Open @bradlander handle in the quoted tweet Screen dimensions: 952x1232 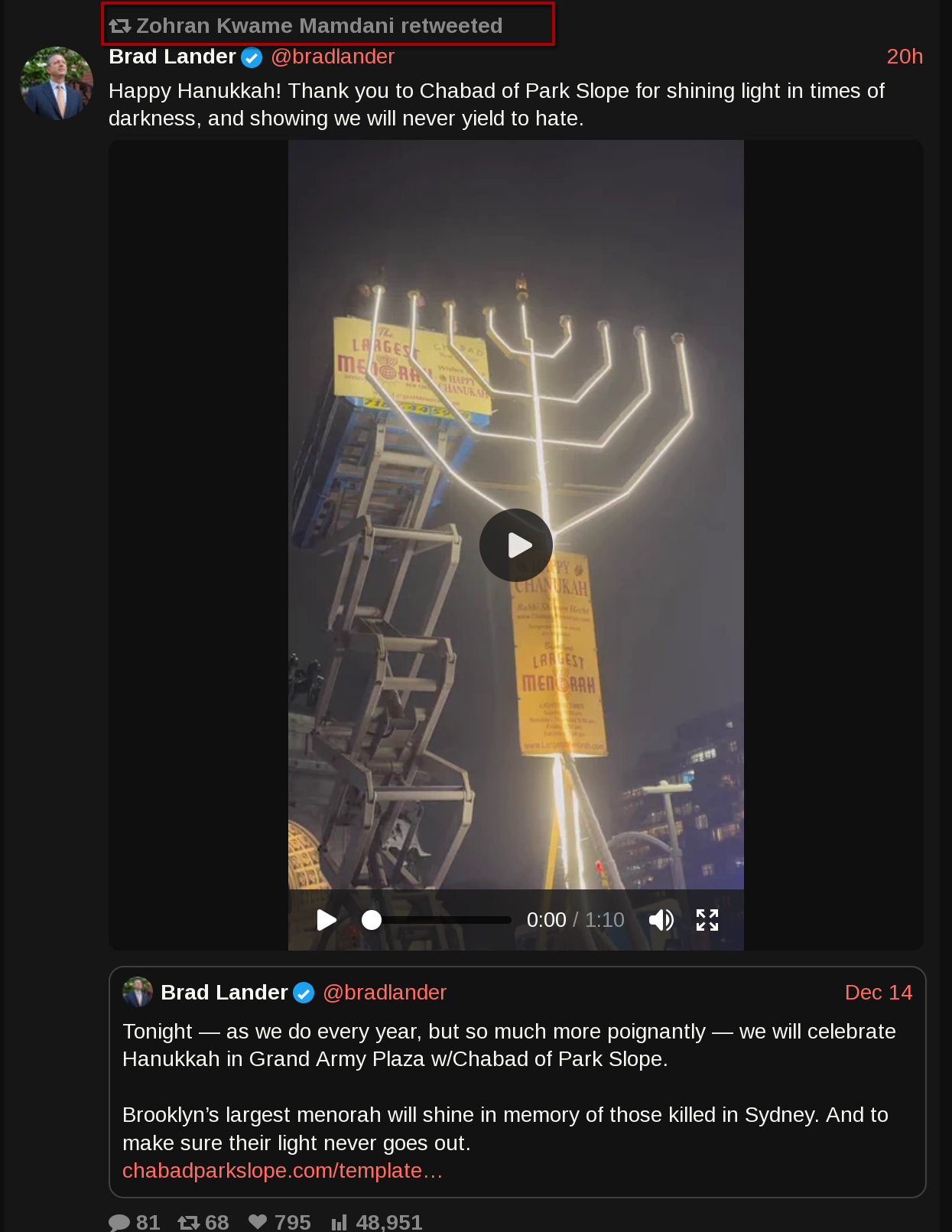(385, 993)
